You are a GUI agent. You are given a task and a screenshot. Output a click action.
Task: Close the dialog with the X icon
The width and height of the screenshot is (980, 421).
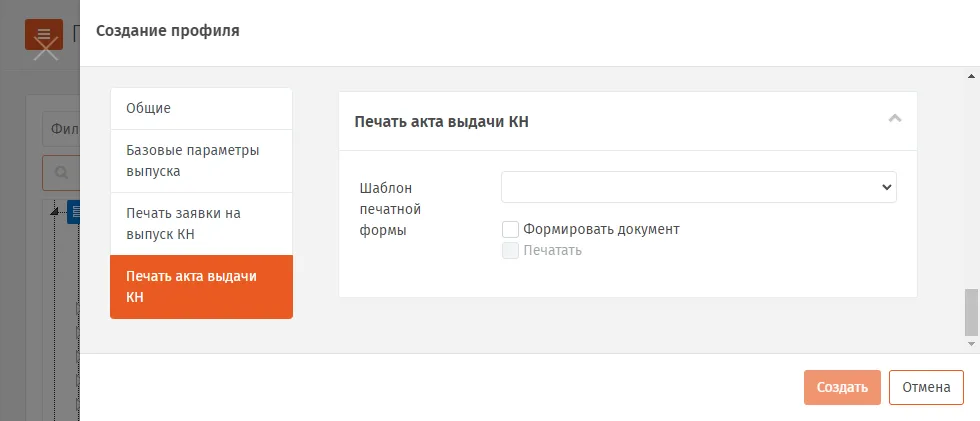(46, 48)
